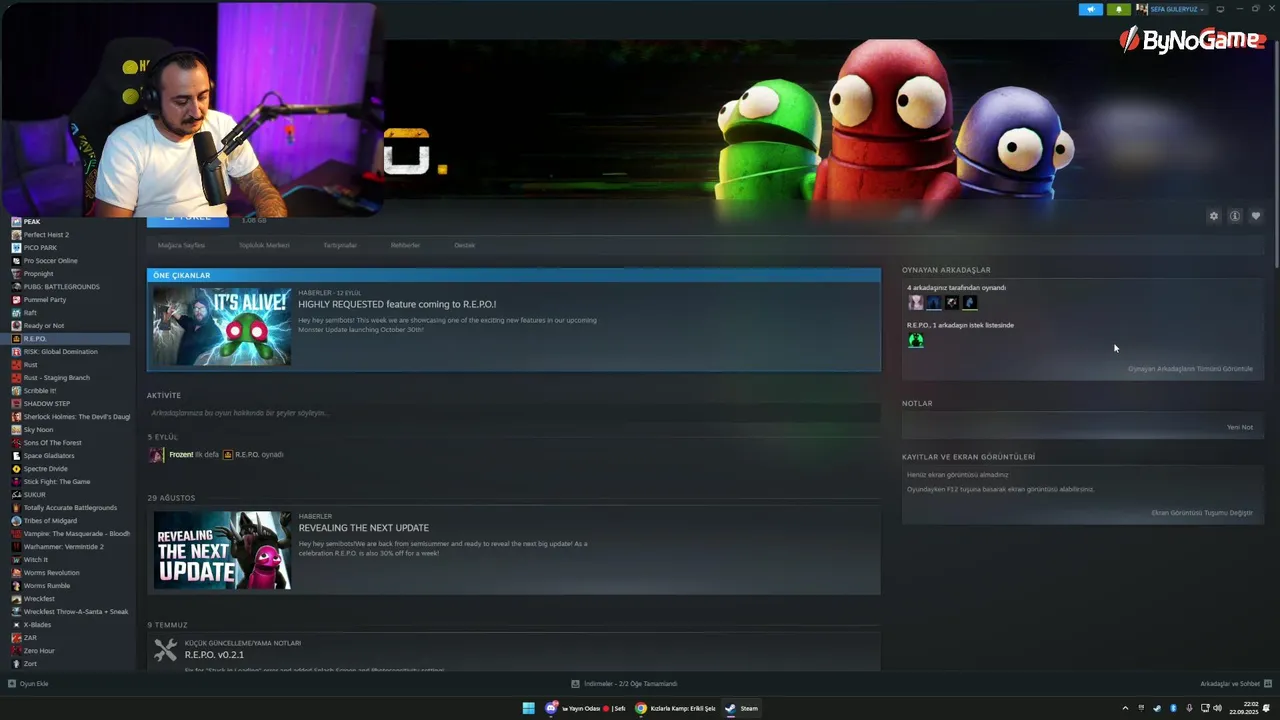Click the Pummel Party game icon

tap(16, 300)
